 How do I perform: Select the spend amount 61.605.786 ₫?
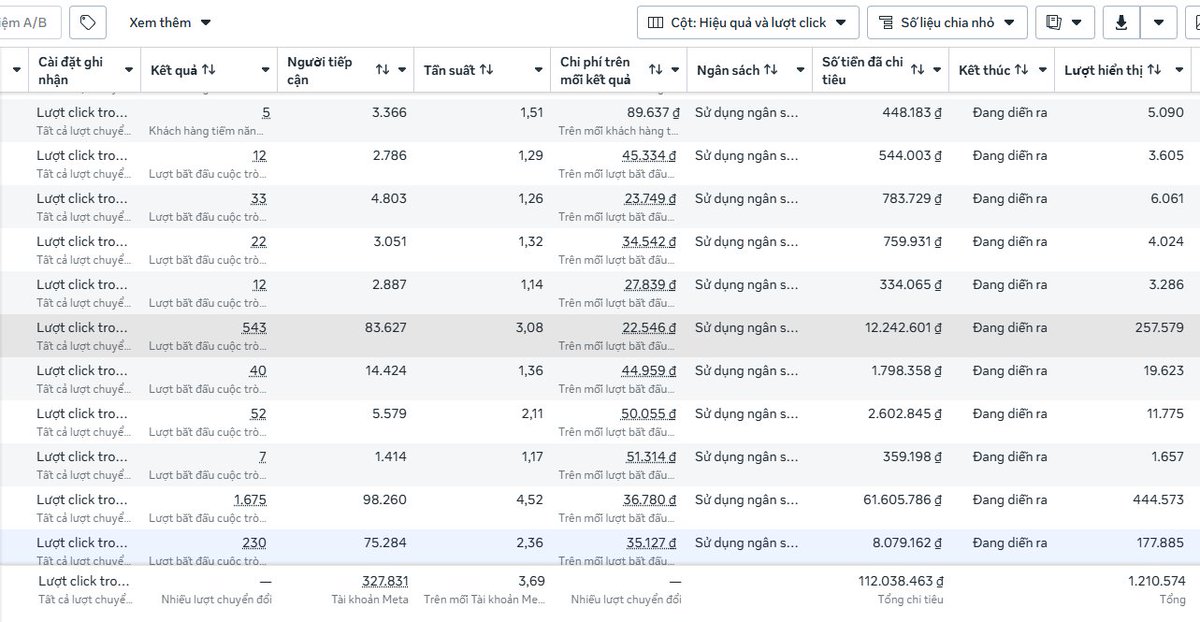tap(904, 500)
